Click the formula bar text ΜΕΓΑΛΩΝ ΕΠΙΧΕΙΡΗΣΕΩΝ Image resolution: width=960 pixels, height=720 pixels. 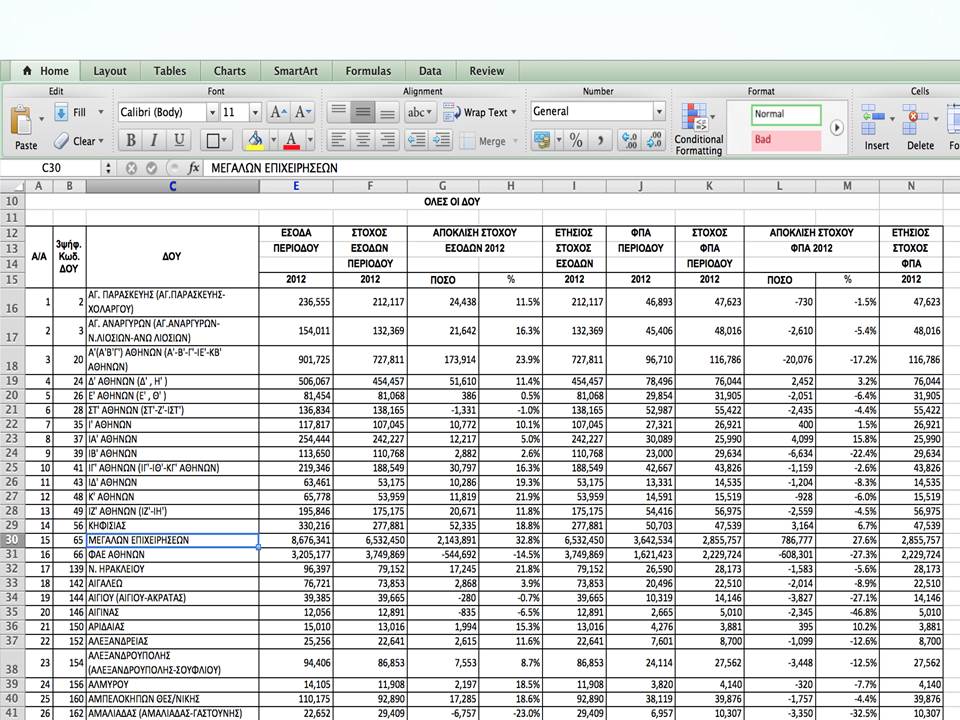[x=274, y=168]
